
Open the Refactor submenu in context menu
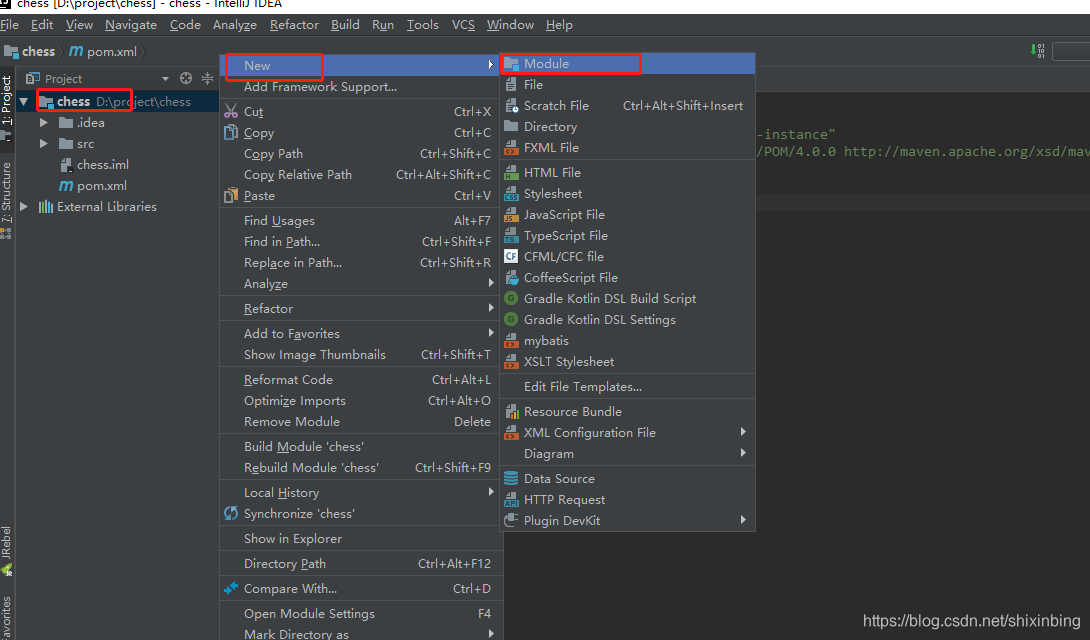coord(359,309)
